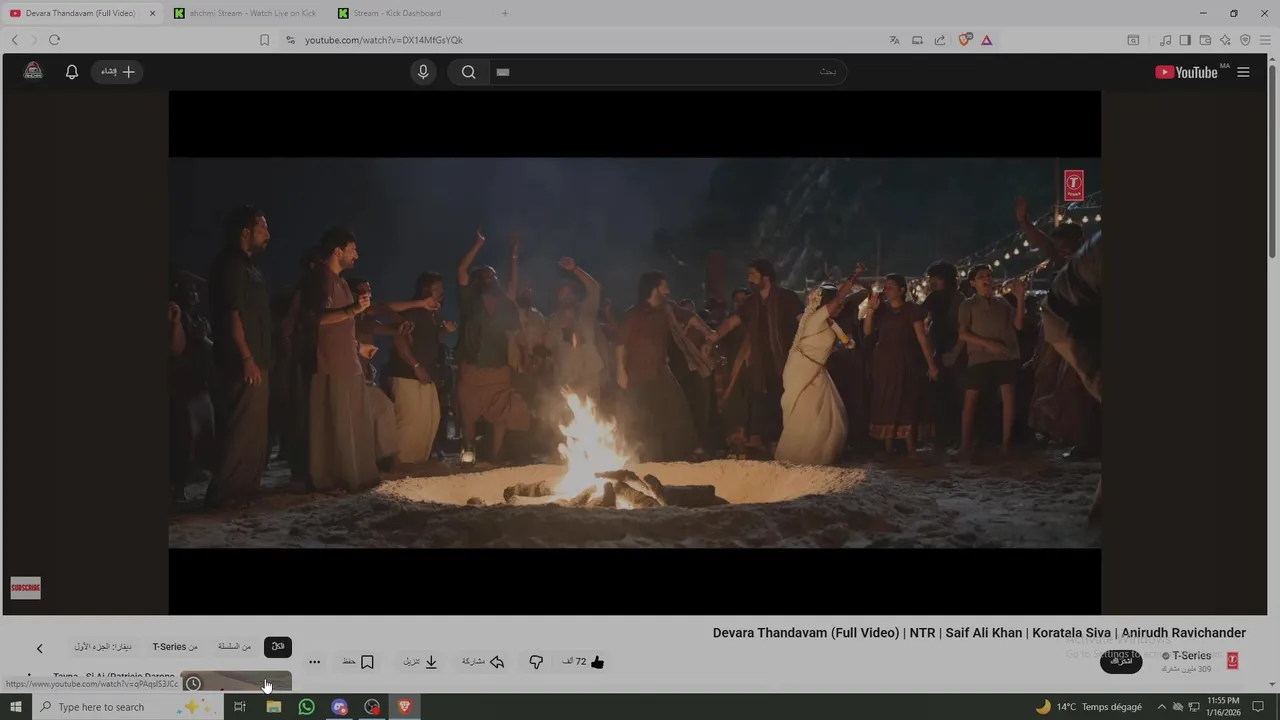Open WhatsApp from the taskbar
The width and height of the screenshot is (1280, 720).
tap(306, 707)
